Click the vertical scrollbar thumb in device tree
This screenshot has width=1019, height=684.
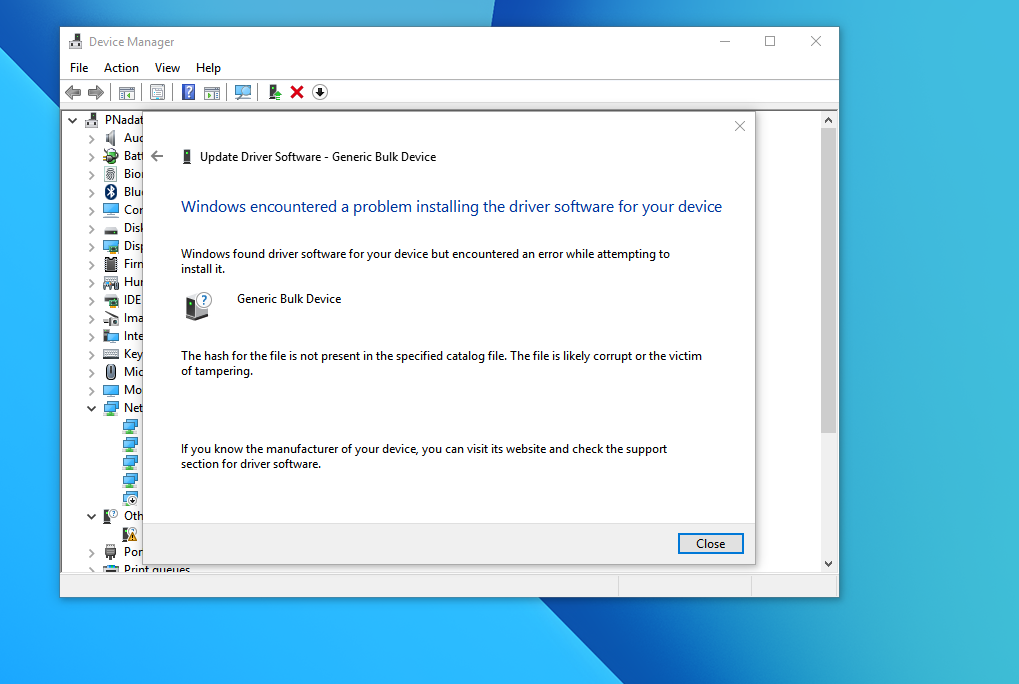(x=828, y=281)
